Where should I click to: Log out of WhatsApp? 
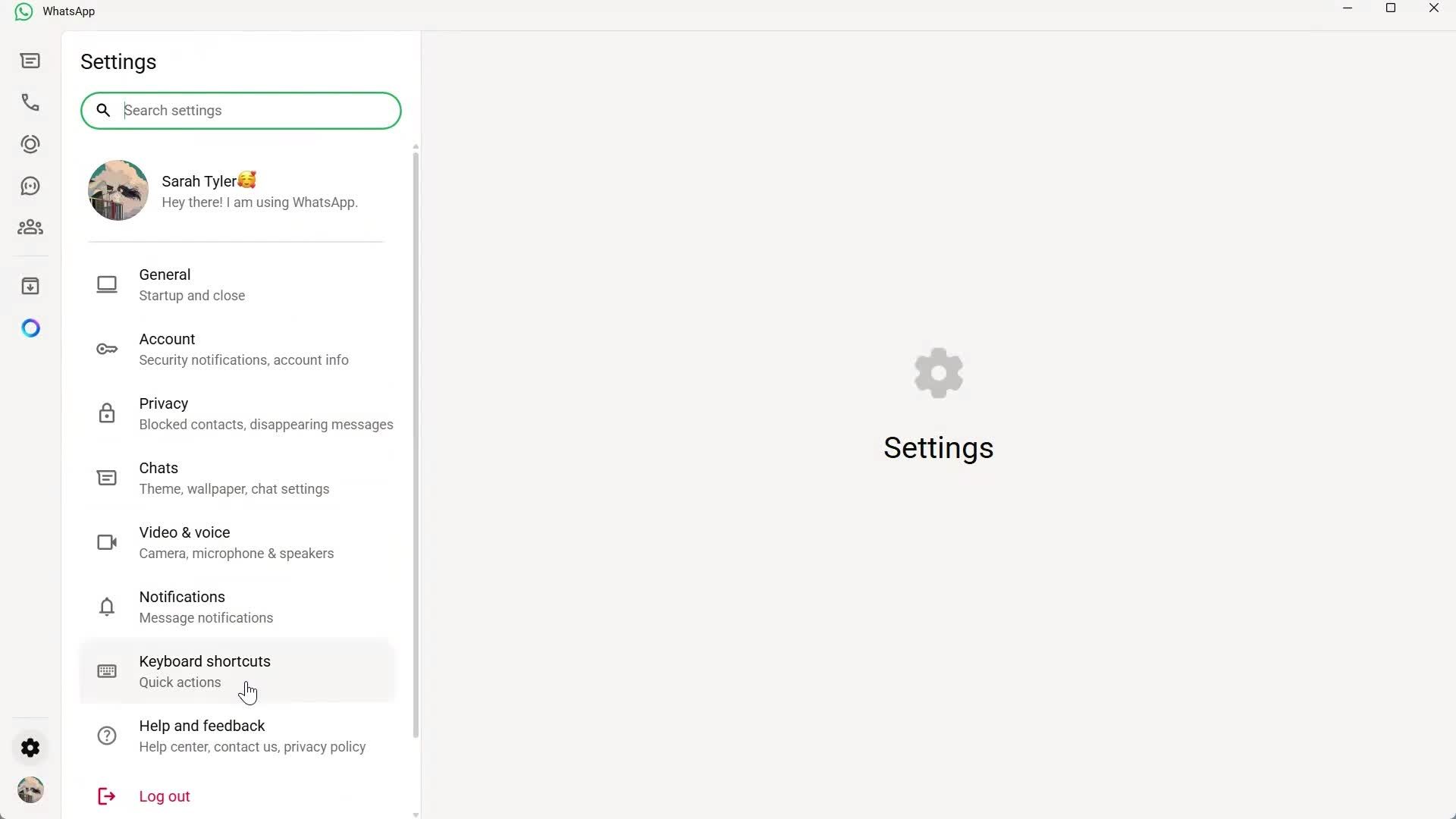164,795
